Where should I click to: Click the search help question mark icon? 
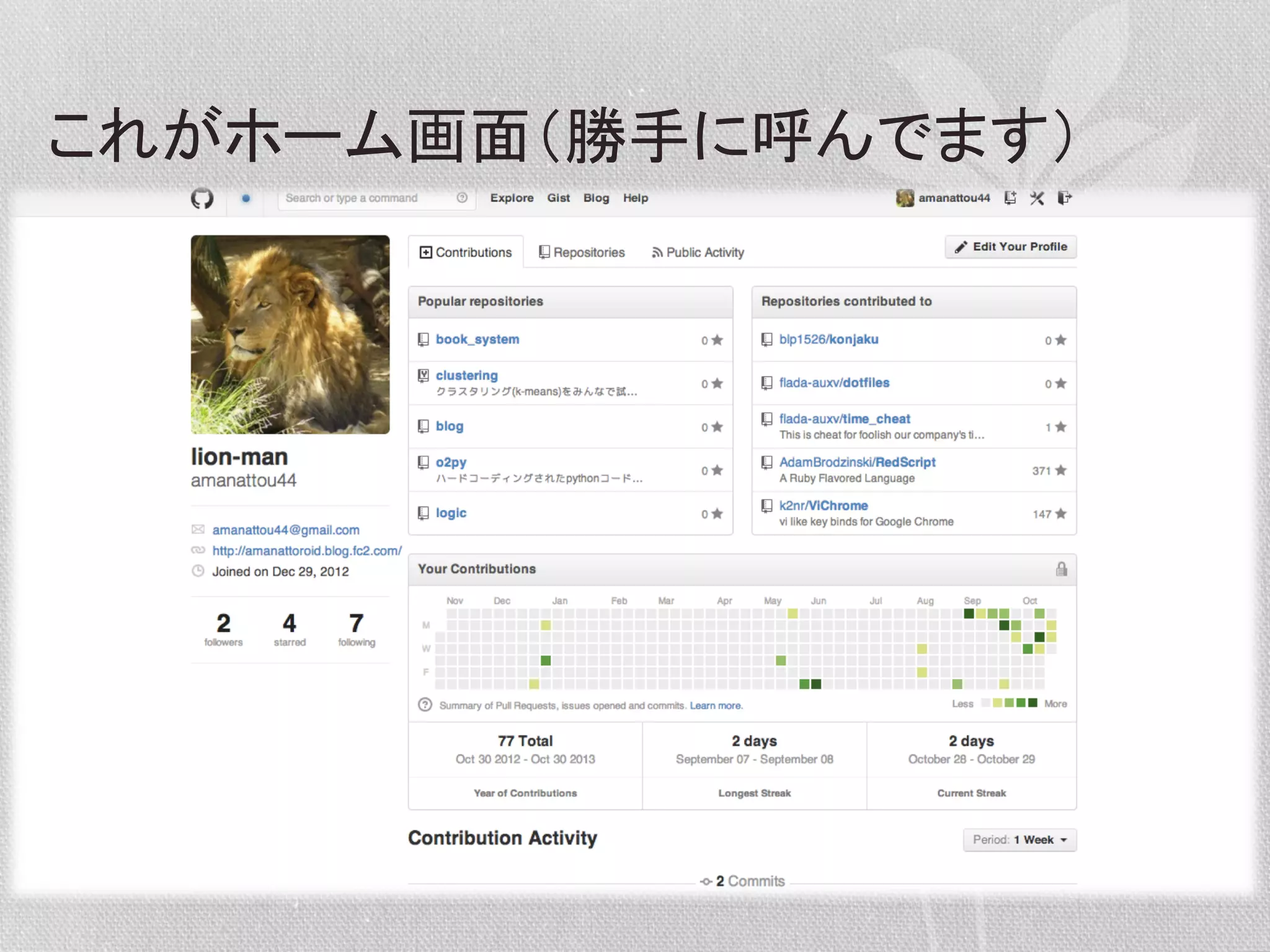[462, 198]
